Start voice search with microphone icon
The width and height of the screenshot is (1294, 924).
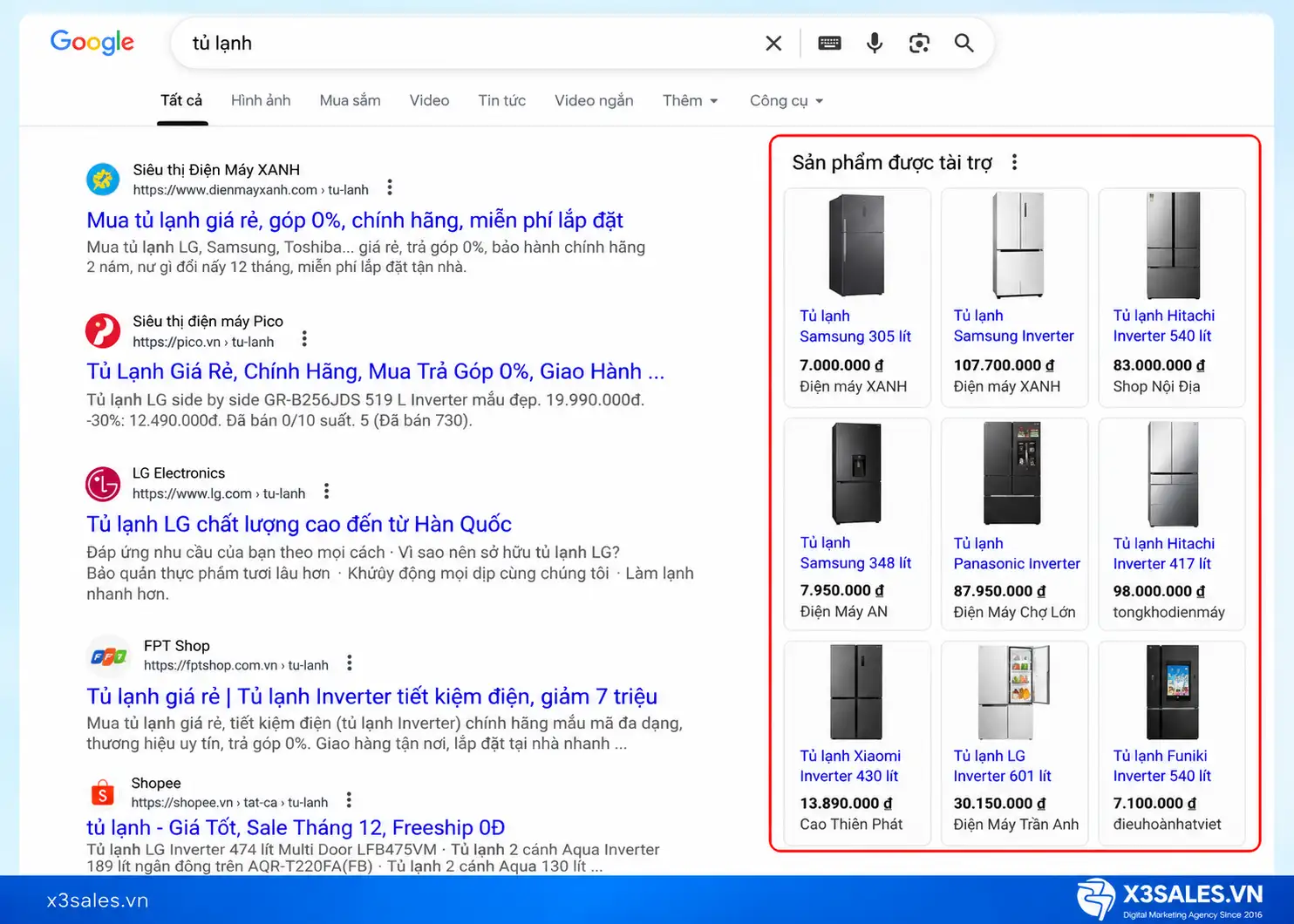point(875,43)
